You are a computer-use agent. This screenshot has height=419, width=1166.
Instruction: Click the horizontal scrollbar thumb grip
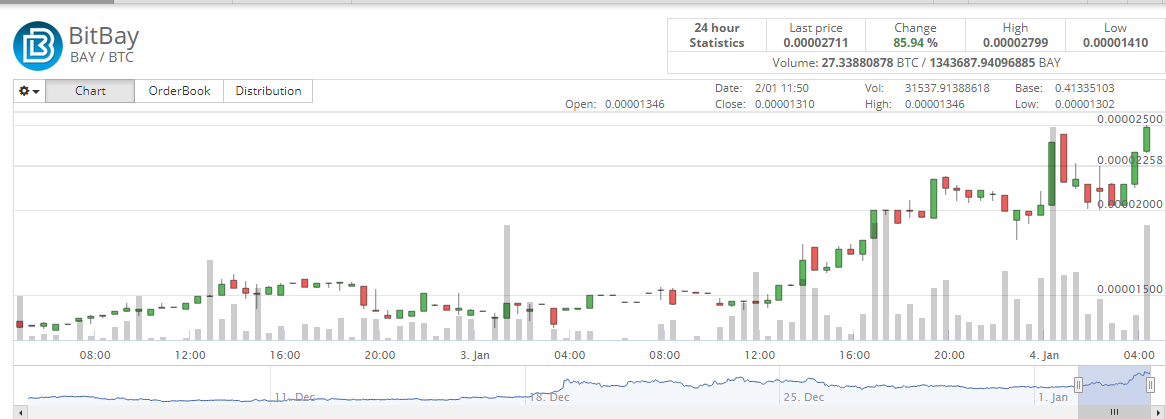coord(1115,412)
